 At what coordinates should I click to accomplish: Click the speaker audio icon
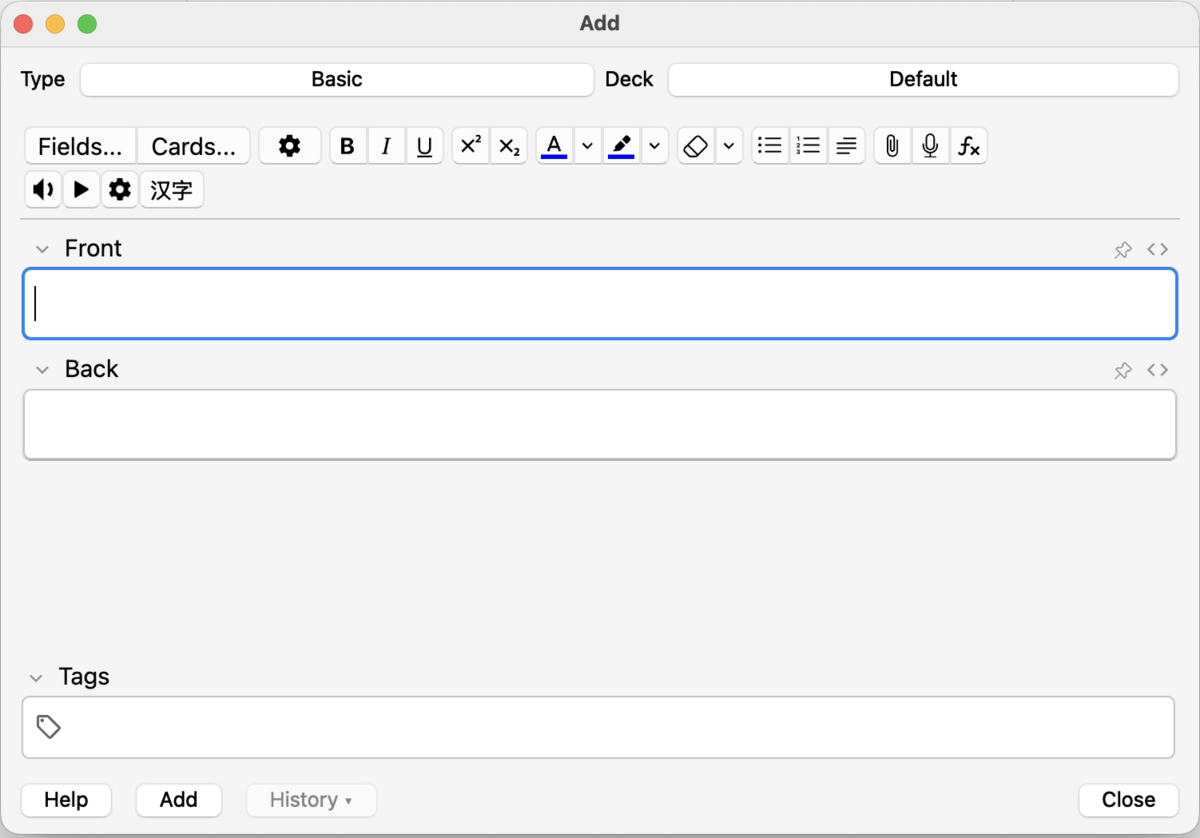tap(43, 189)
